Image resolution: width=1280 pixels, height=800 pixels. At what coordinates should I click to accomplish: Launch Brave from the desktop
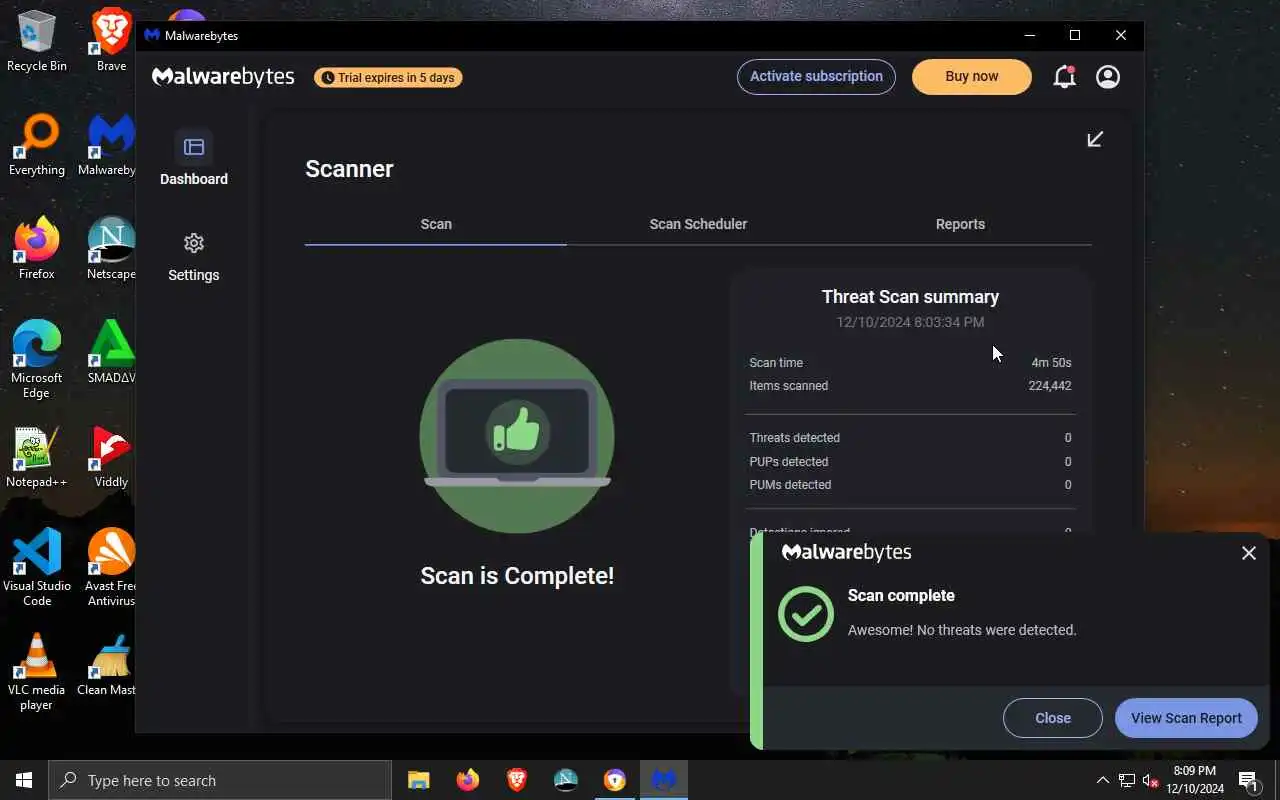(x=111, y=42)
